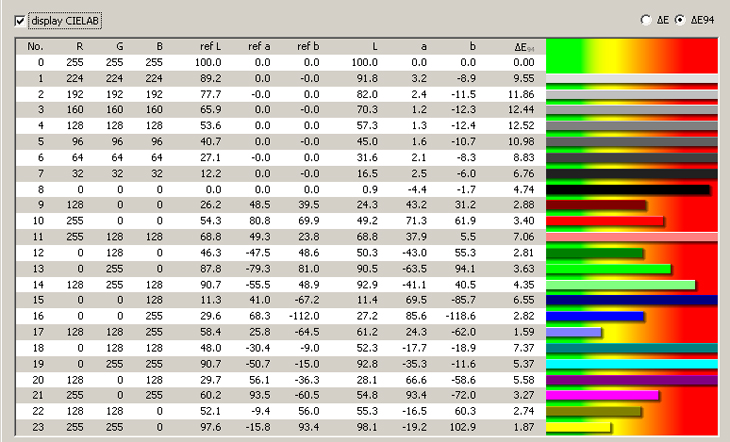Click the ref L value 100.0 in row 0
This screenshot has width=730, height=442.
pos(207,62)
